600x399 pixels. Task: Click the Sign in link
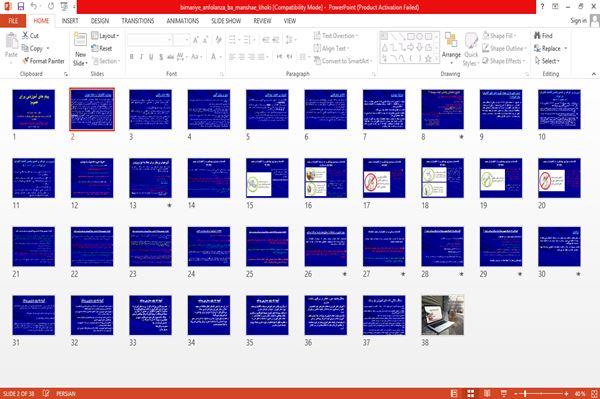point(578,21)
